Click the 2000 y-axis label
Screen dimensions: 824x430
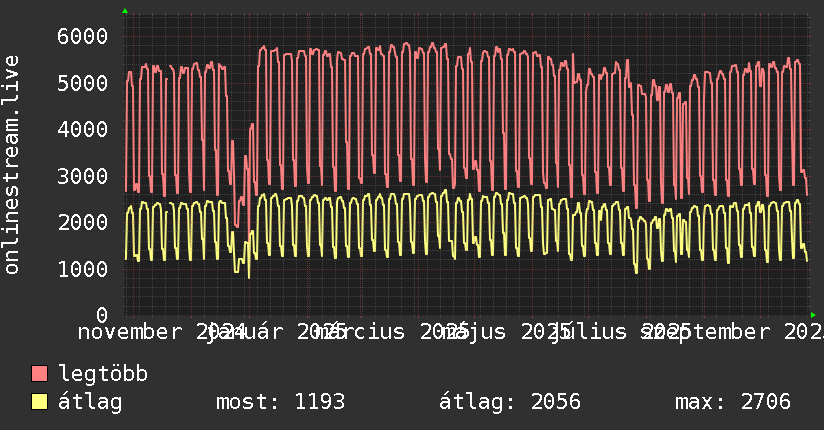click(83, 222)
